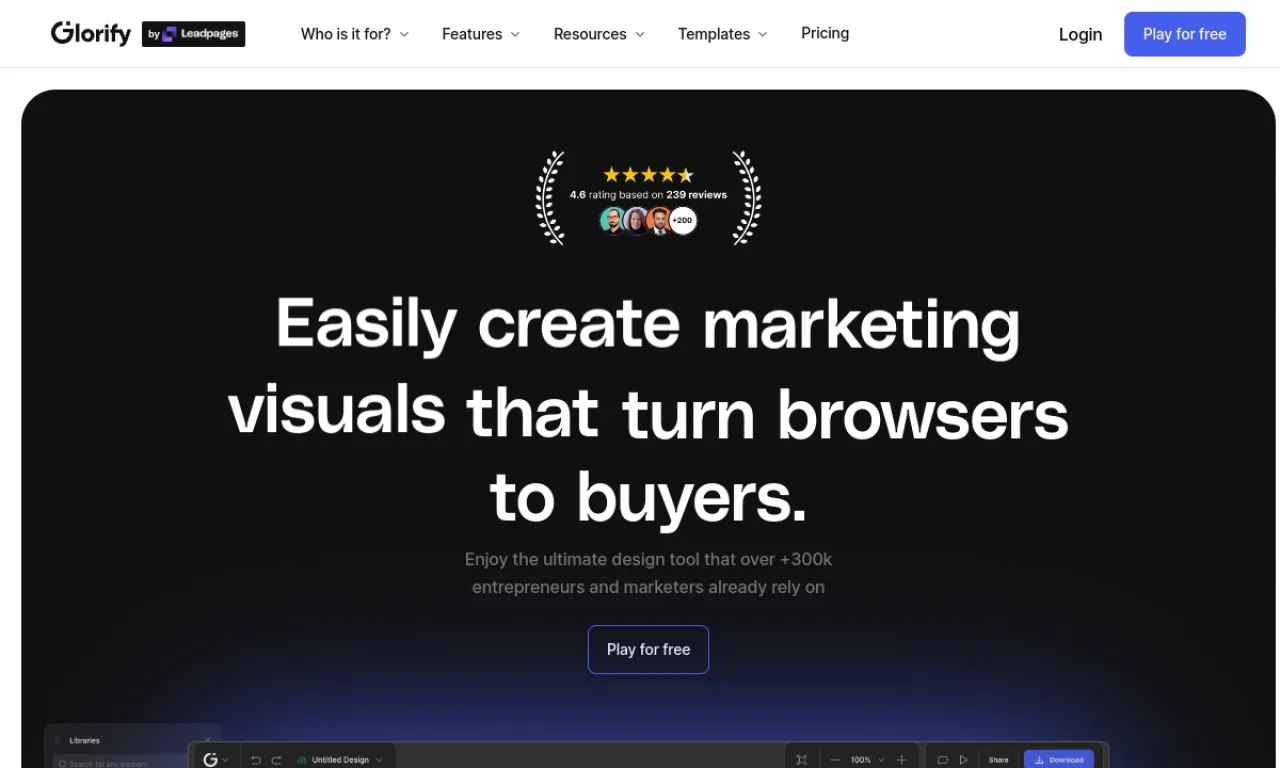Click the comment icon in editor toolbar

click(x=942, y=760)
